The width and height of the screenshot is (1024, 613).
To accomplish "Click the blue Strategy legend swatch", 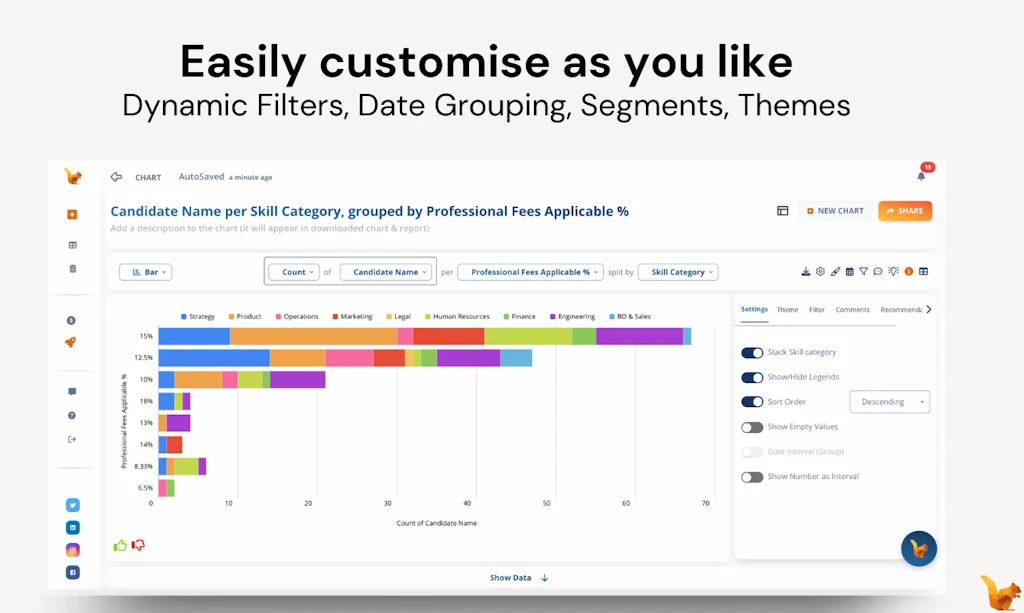I will (182, 316).
